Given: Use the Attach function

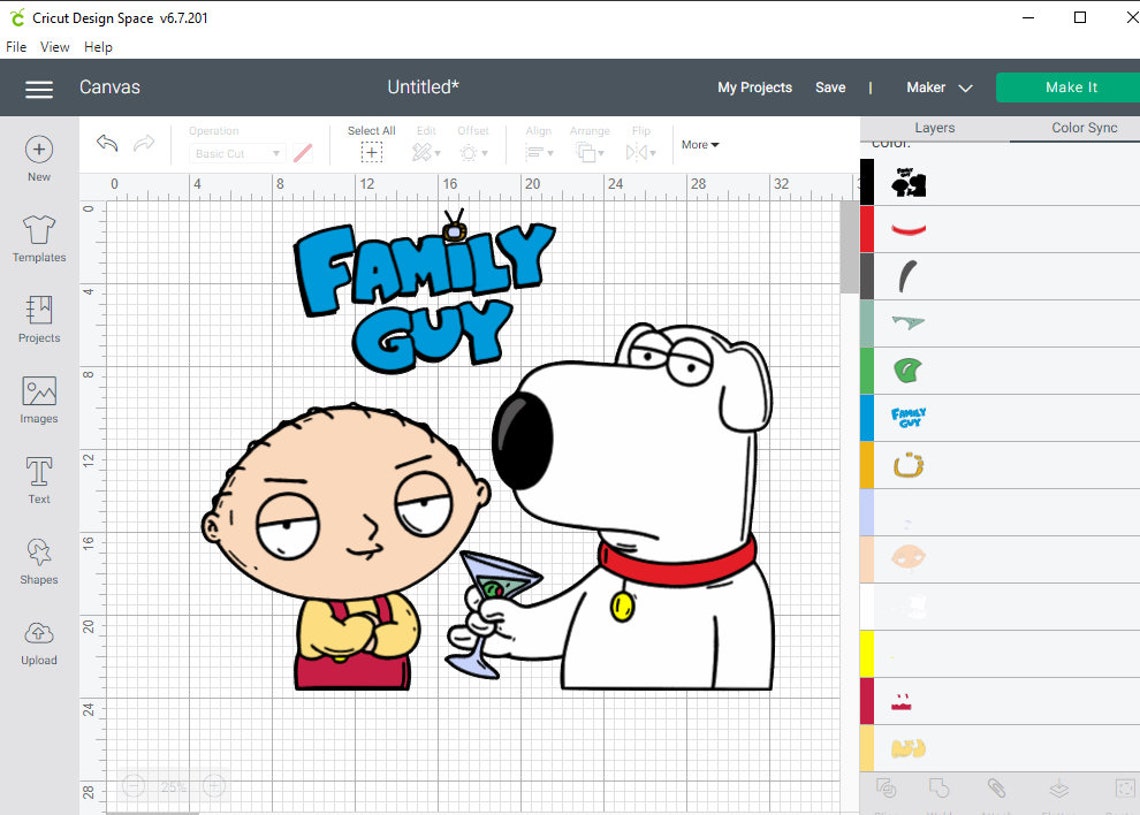Looking at the screenshot, I should (999, 790).
